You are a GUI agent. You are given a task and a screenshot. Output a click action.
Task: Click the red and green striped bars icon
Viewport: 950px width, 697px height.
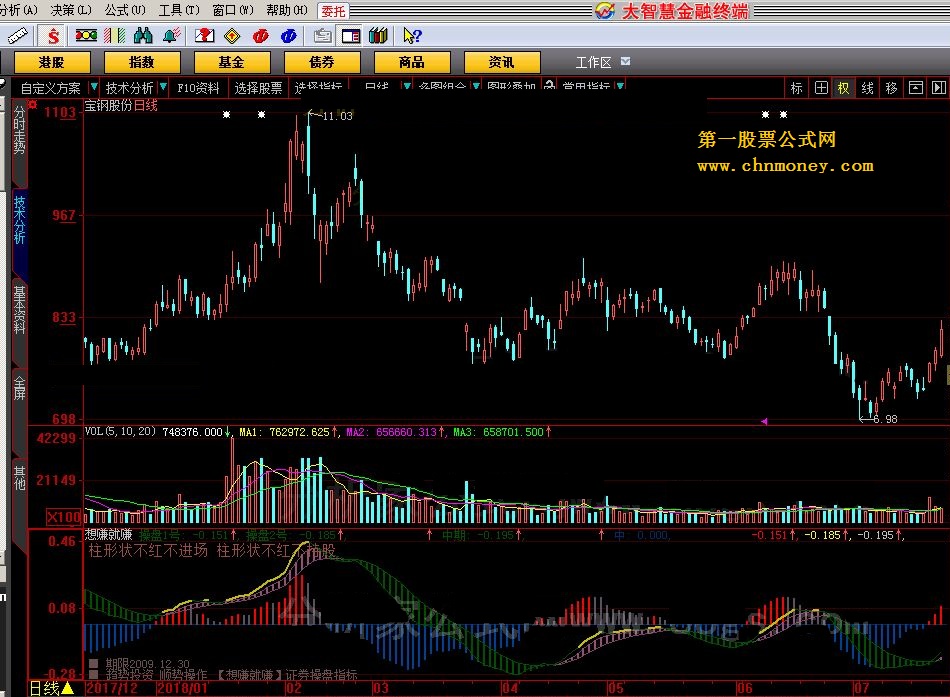(x=115, y=36)
